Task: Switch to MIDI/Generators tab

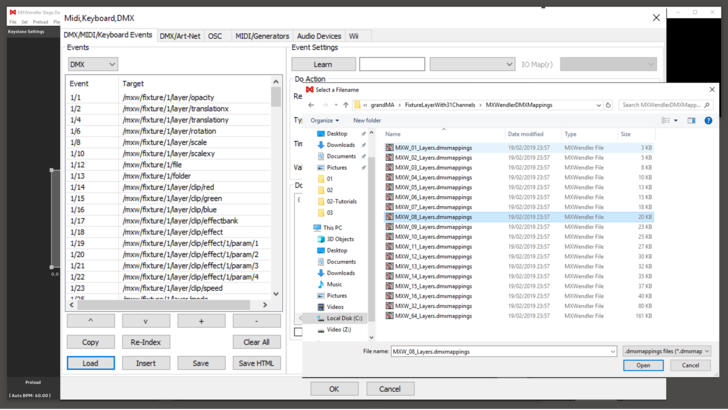Action: point(262,36)
